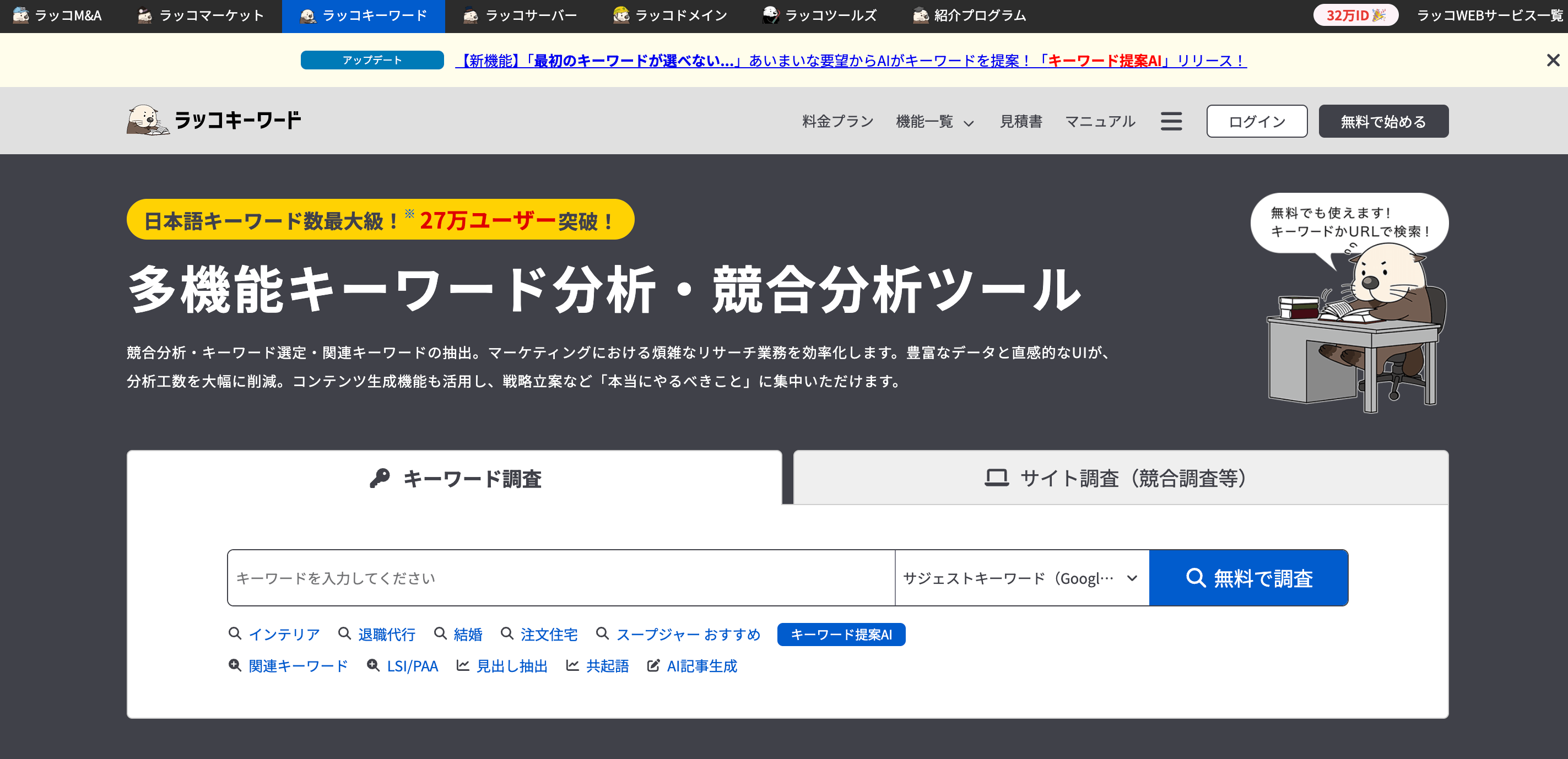The height and width of the screenshot is (759, 1568).
Task: Open the hamburger menu in the header
Action: (x=1171, y=121)
